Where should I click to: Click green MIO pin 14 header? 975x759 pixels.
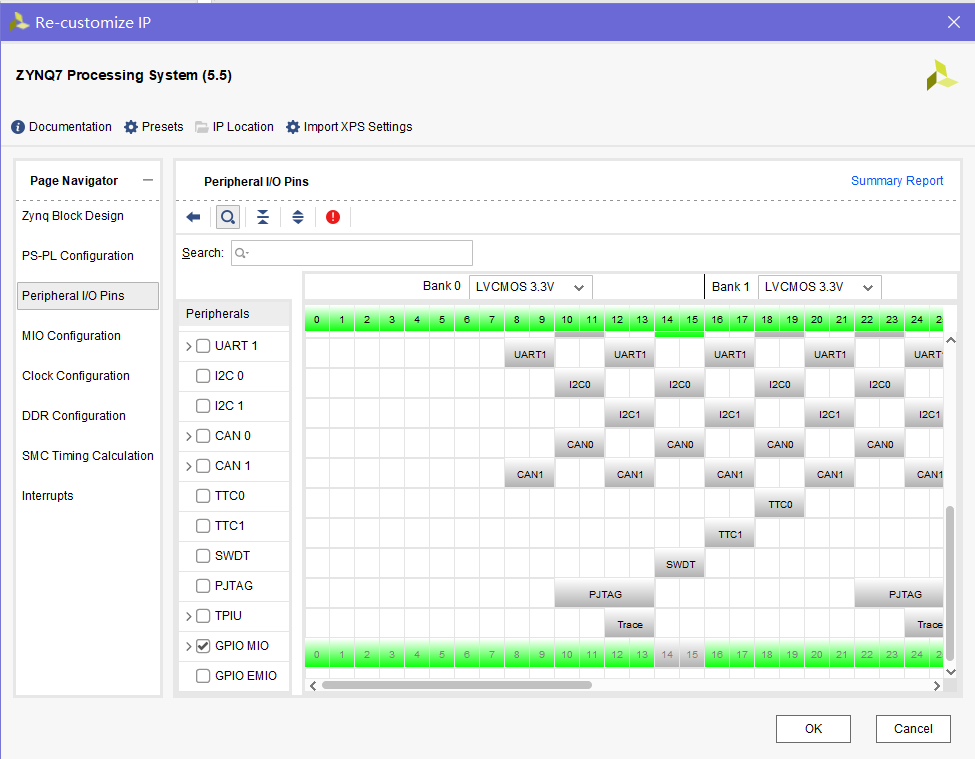[667, 320]
